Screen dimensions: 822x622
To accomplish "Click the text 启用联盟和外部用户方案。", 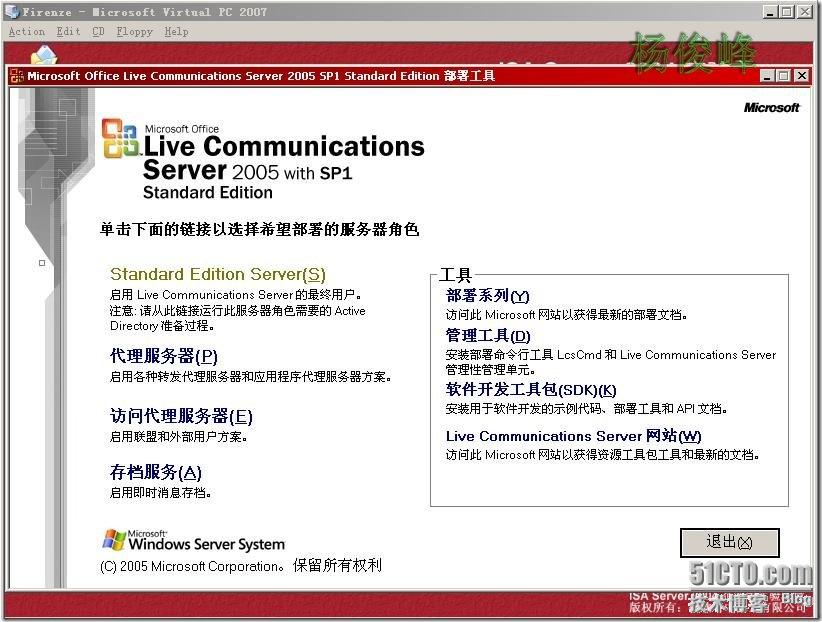I will [178, 437].
